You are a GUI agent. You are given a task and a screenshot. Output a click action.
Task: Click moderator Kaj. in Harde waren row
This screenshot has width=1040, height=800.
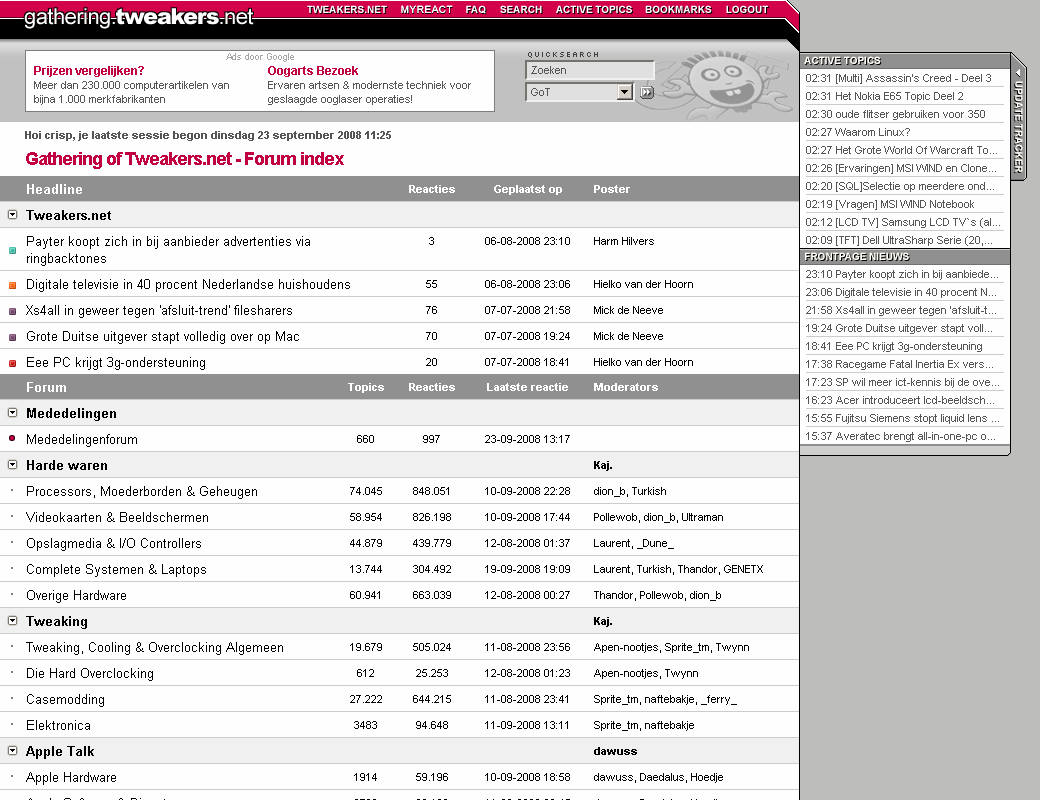point(602,465)
